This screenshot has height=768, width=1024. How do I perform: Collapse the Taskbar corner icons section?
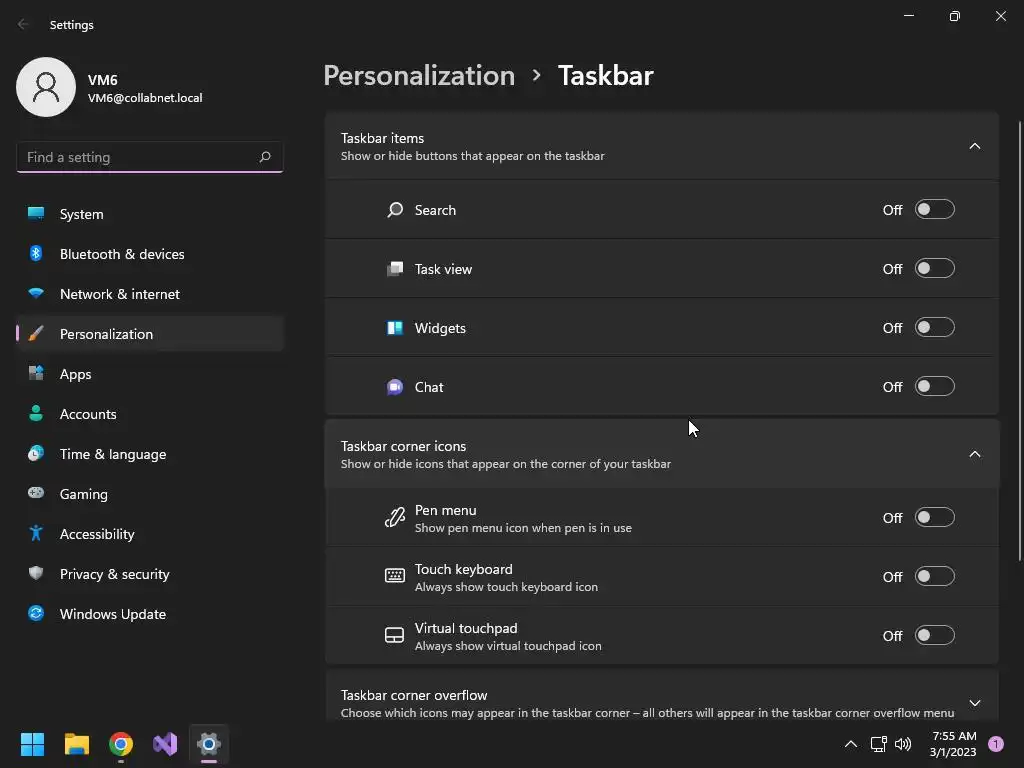coord(974,454)
